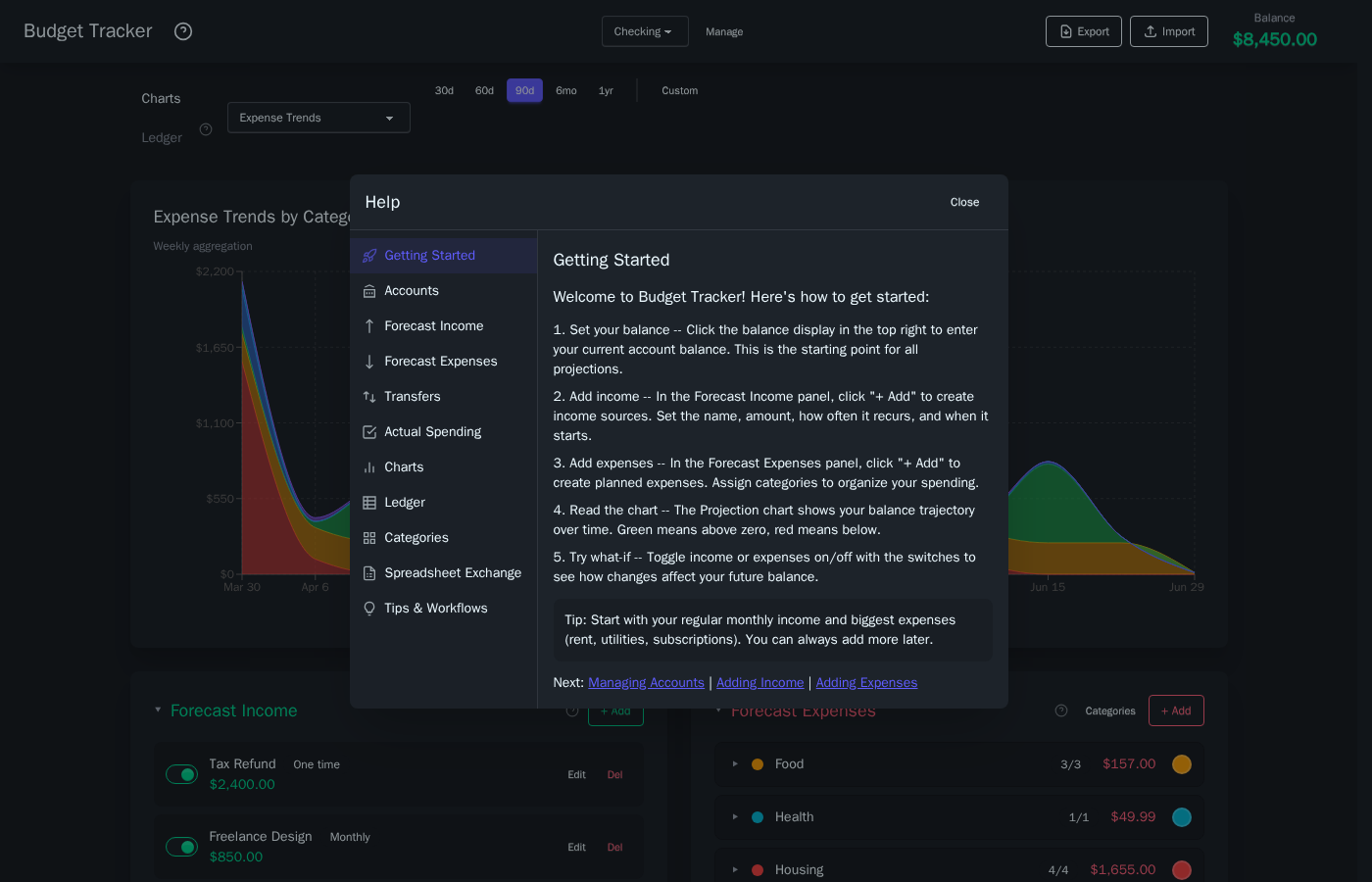
Task: Click the Actual Spending checkmark icon
Action: 369,432
